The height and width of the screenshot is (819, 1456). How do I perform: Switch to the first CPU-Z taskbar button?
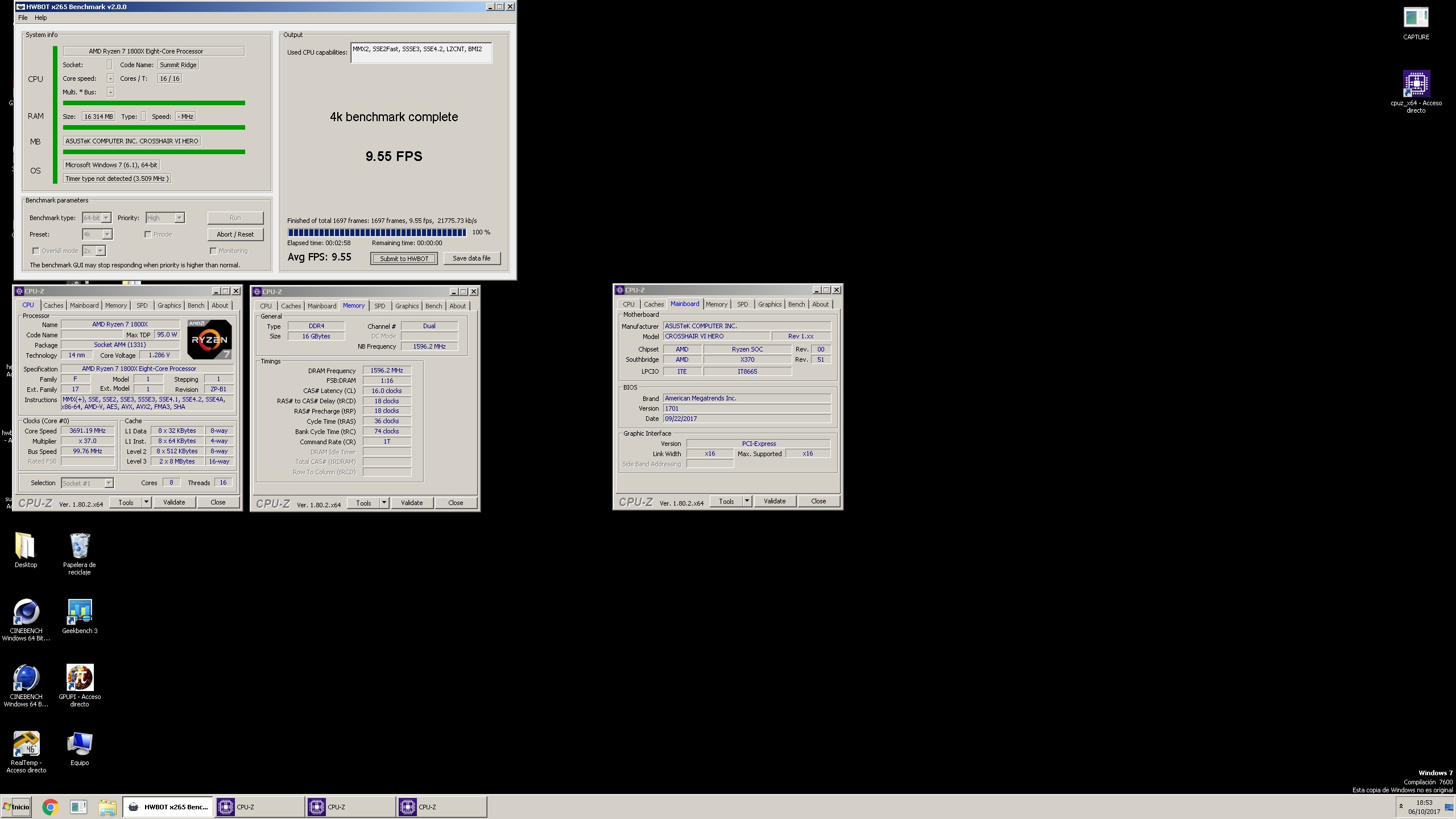(x=259, y=806)
